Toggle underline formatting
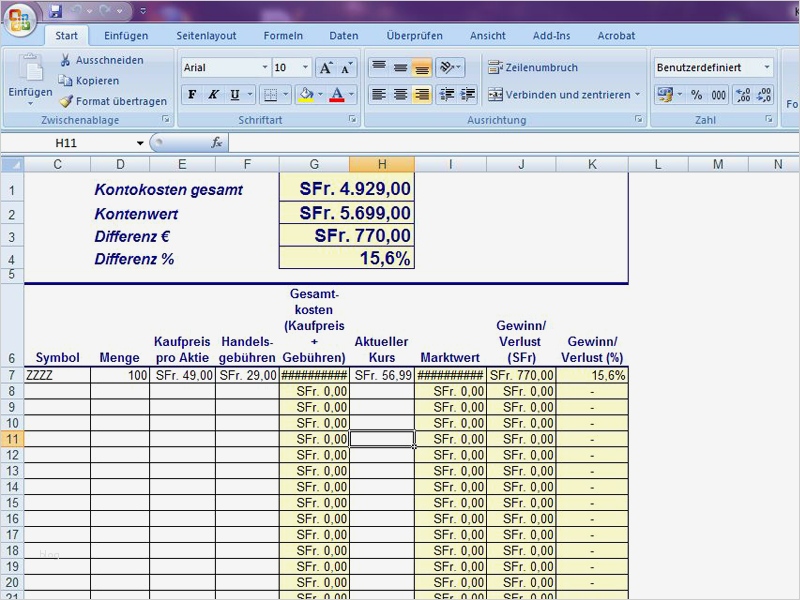Viewport: 800px width, 600px height. click(x=233, y=95)
